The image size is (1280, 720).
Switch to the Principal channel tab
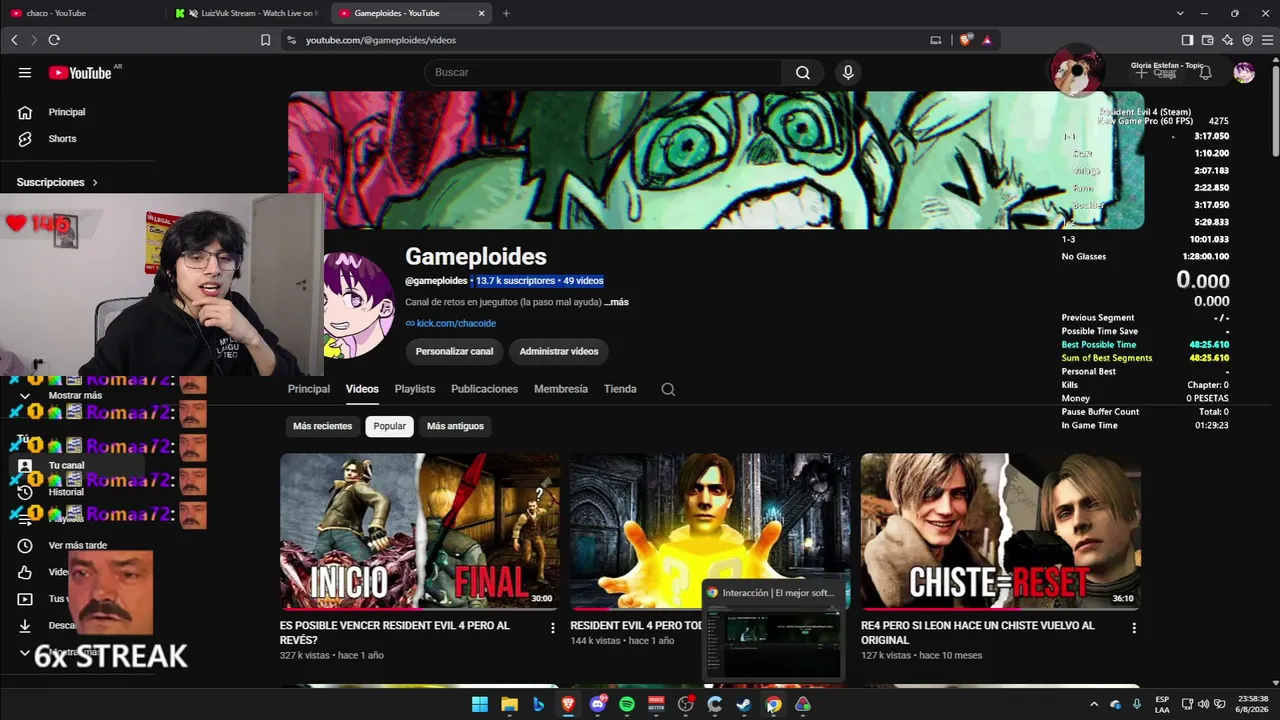(x=309, y=389)
